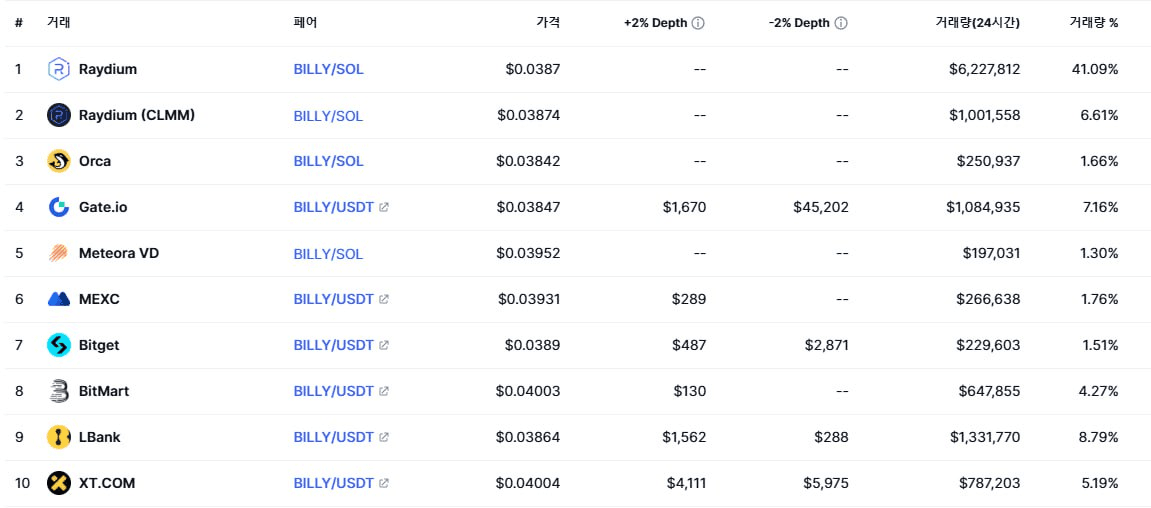Viewport: 1151px width, 508px height.
Task: Open the Gate.io exchange name
Action: tap(103, 207)
